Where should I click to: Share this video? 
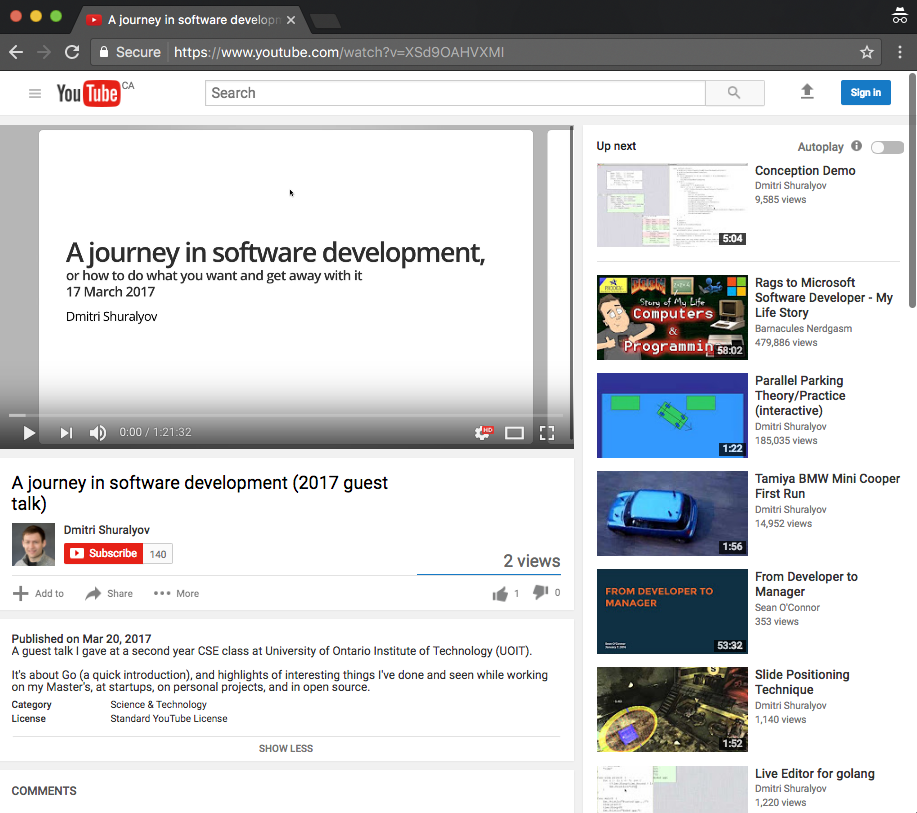pyautogui.click(x=109, y=594)
